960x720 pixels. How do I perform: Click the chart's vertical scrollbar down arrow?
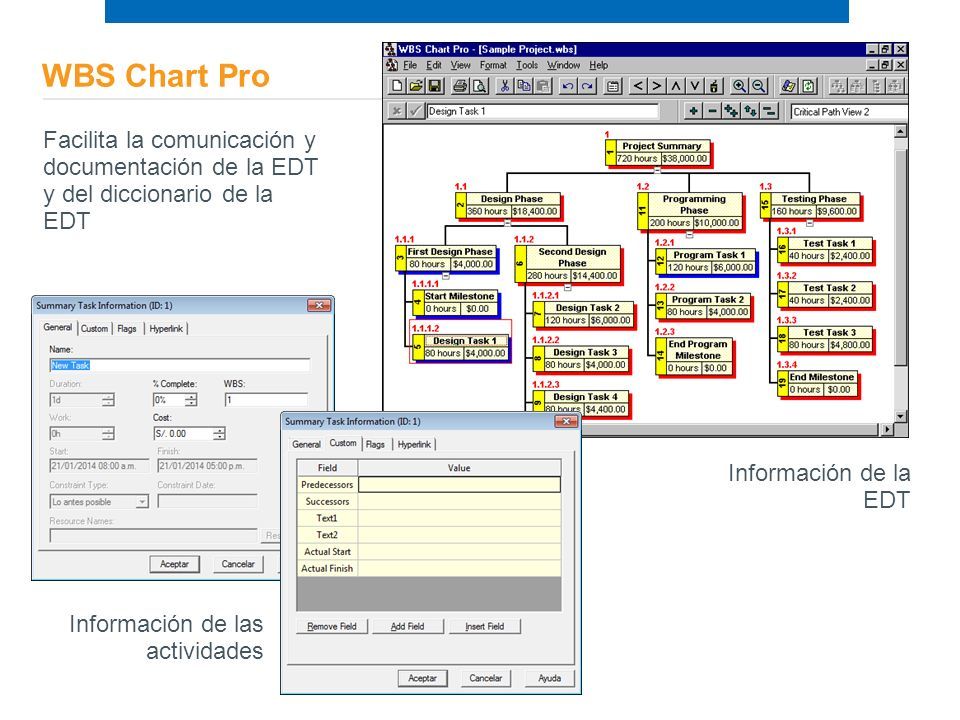[900, 416]
